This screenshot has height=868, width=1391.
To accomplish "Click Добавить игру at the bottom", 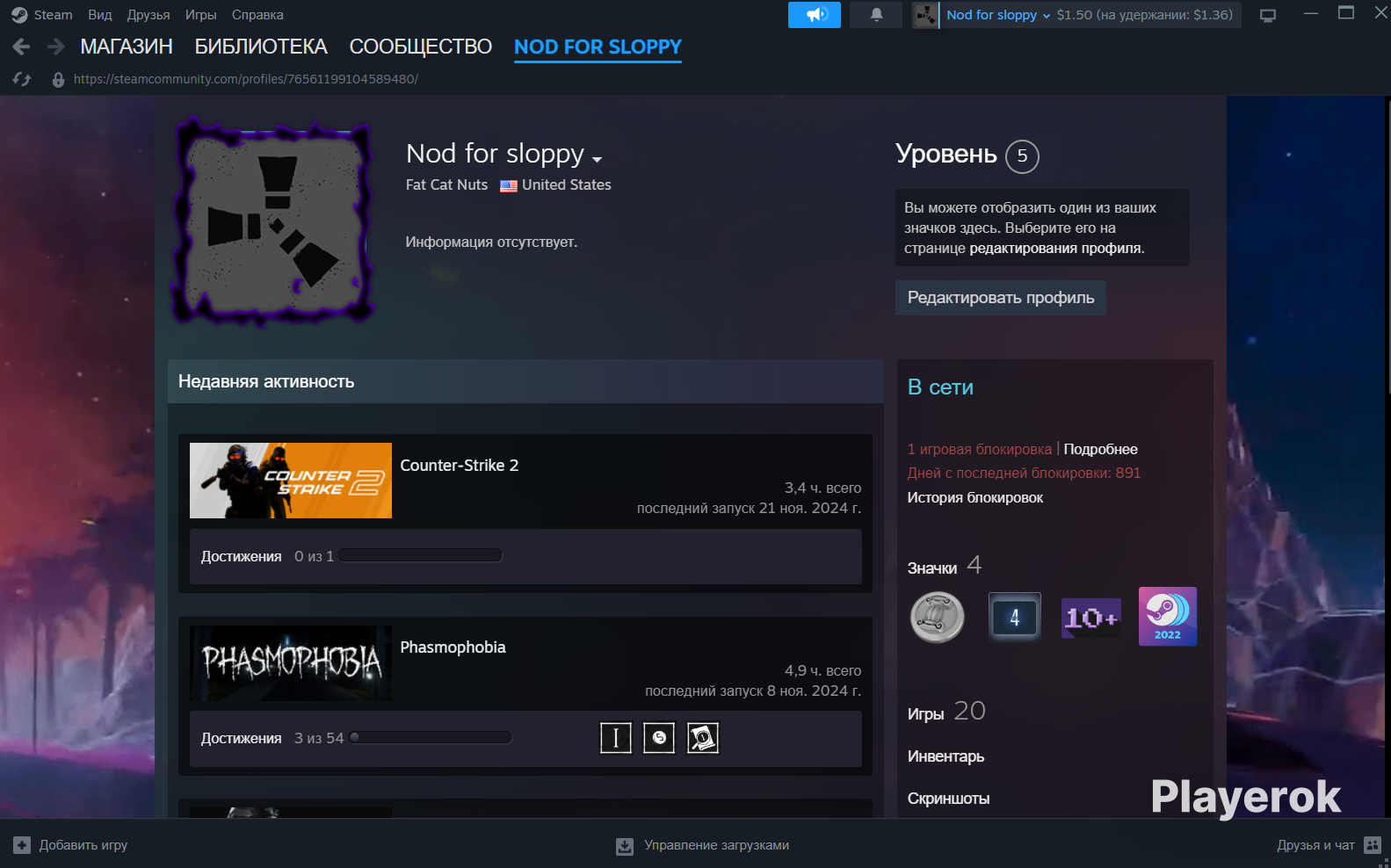I will [83, 845].
